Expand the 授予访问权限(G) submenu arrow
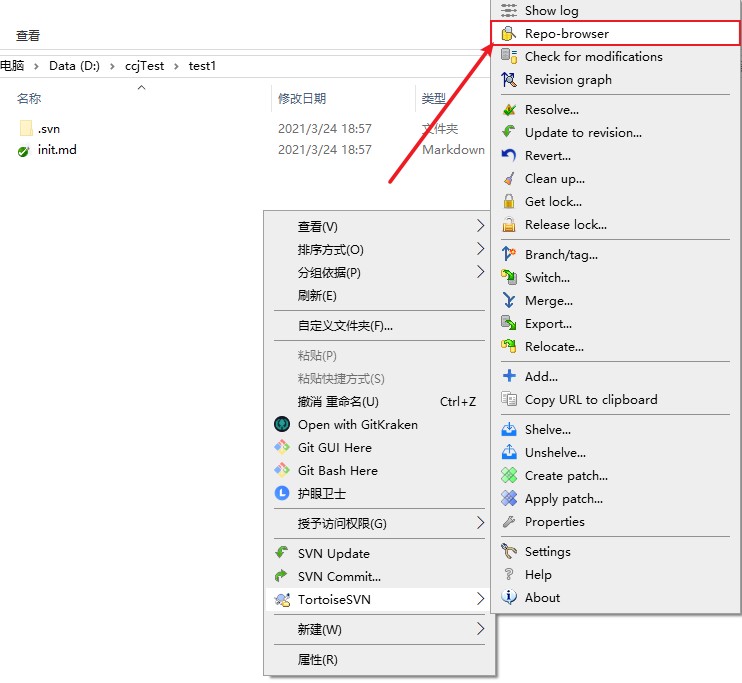The image size is (742, 683). point(480,524)
